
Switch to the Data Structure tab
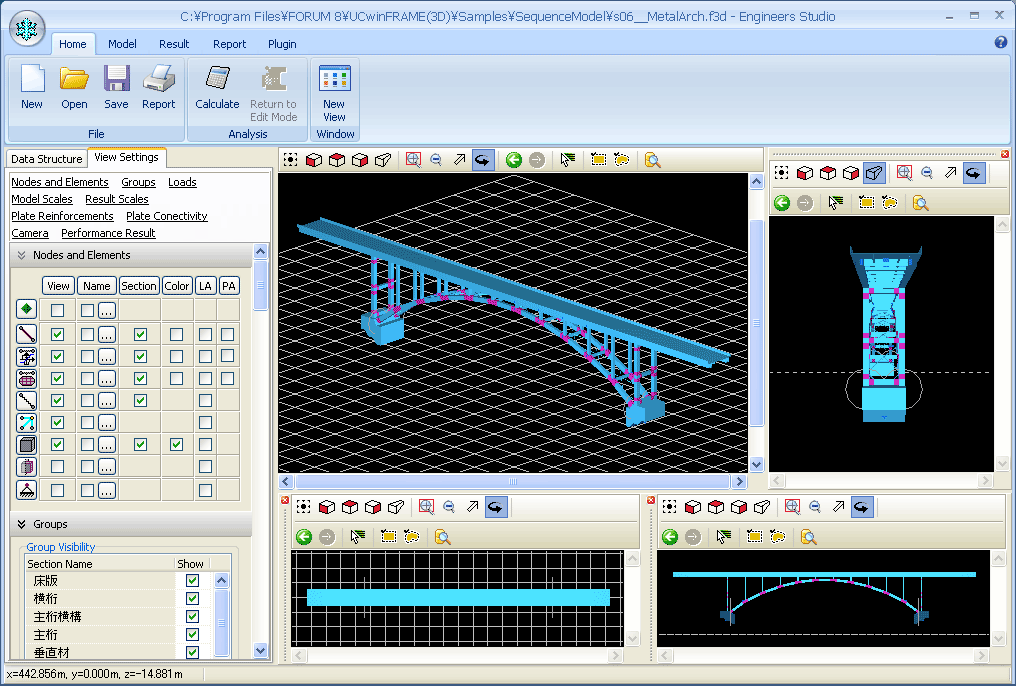tap(47, 159)
